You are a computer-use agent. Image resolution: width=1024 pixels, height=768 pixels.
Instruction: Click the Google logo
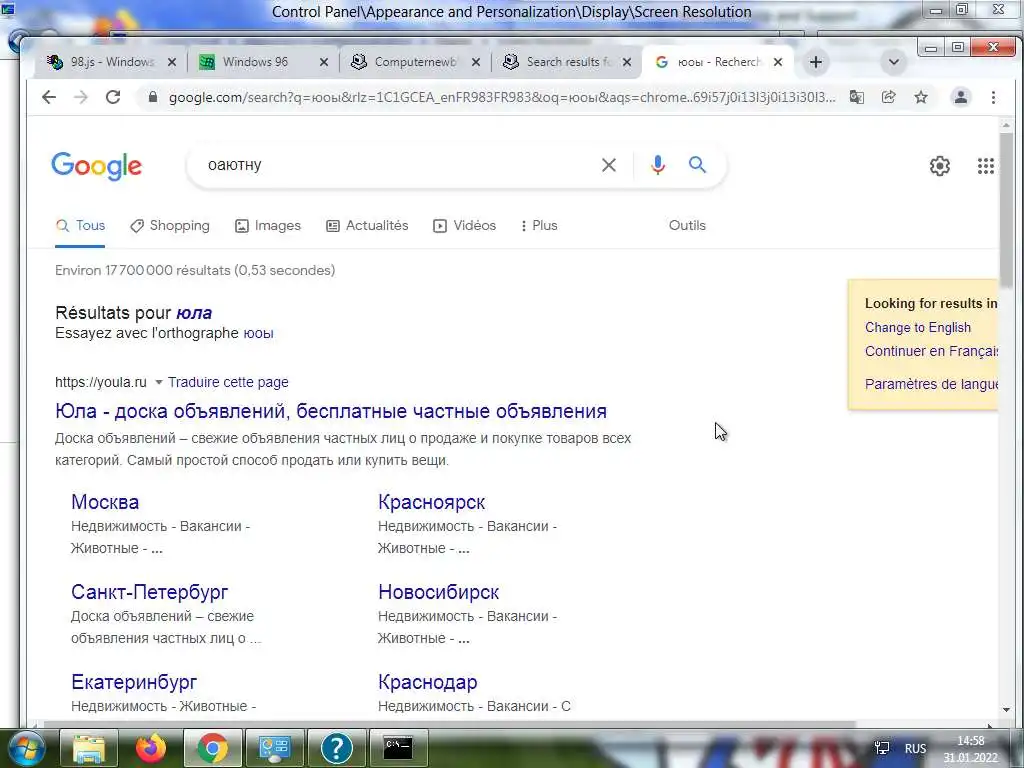point(97,166)
